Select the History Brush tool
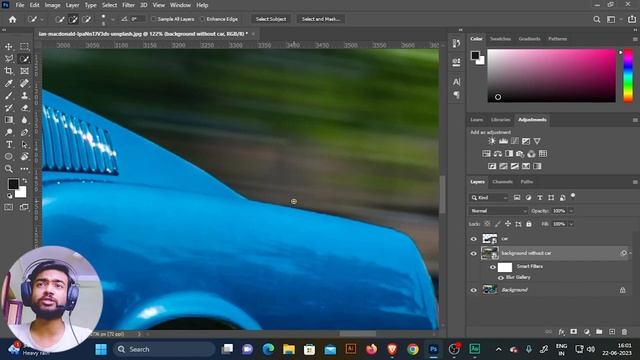640x360 pixels. [9, 108]
